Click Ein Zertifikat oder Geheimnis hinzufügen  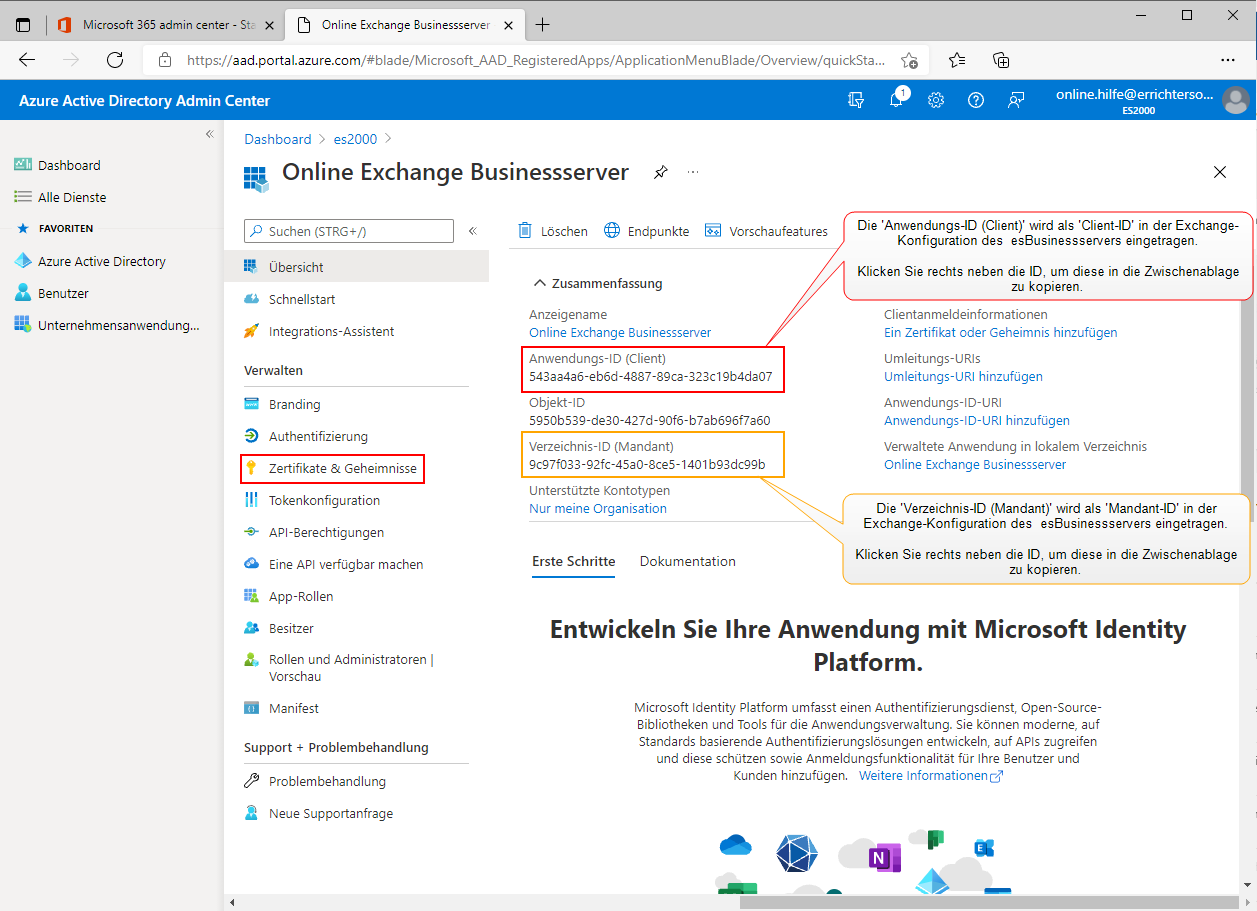(x=1001, y=332)
